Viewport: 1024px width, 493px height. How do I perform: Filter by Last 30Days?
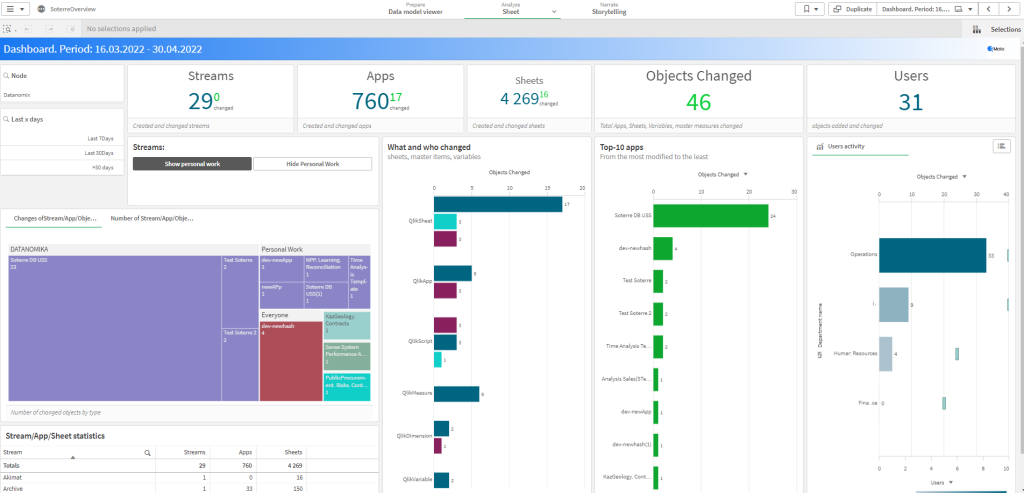tap(62, 153)
